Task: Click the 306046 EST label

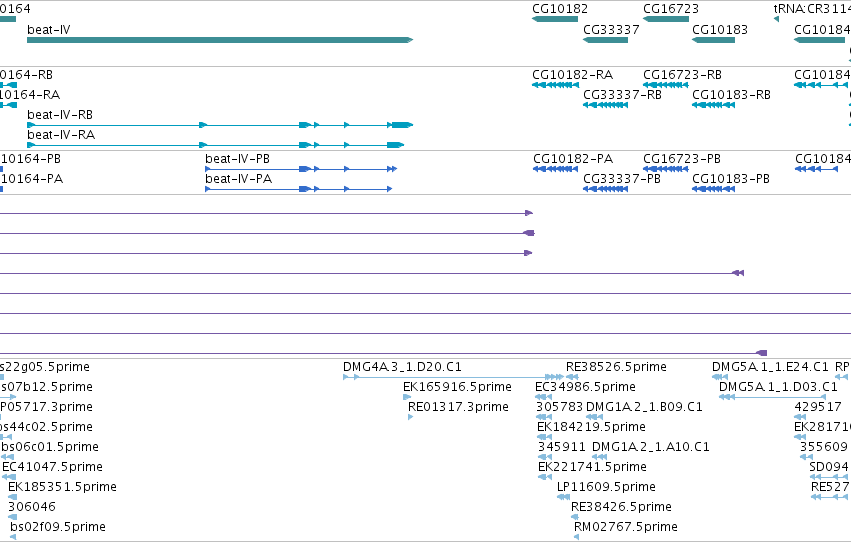Action: (31, 507)
